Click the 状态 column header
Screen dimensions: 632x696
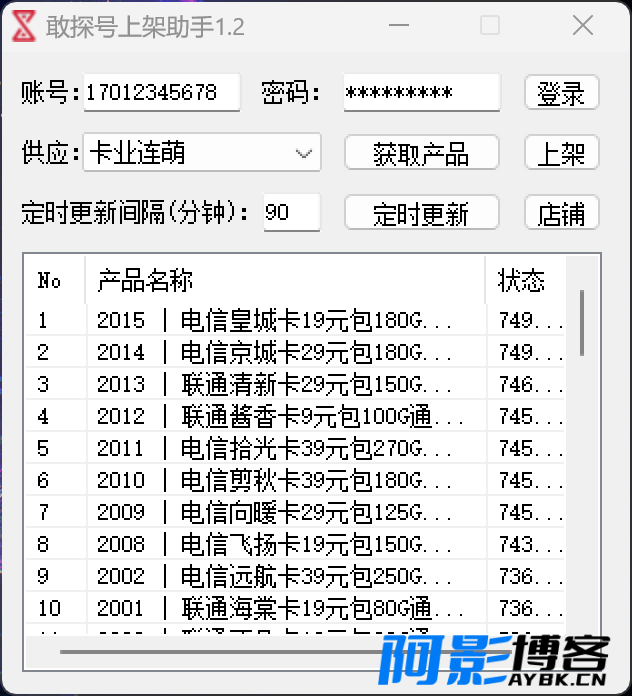[524, 281]
